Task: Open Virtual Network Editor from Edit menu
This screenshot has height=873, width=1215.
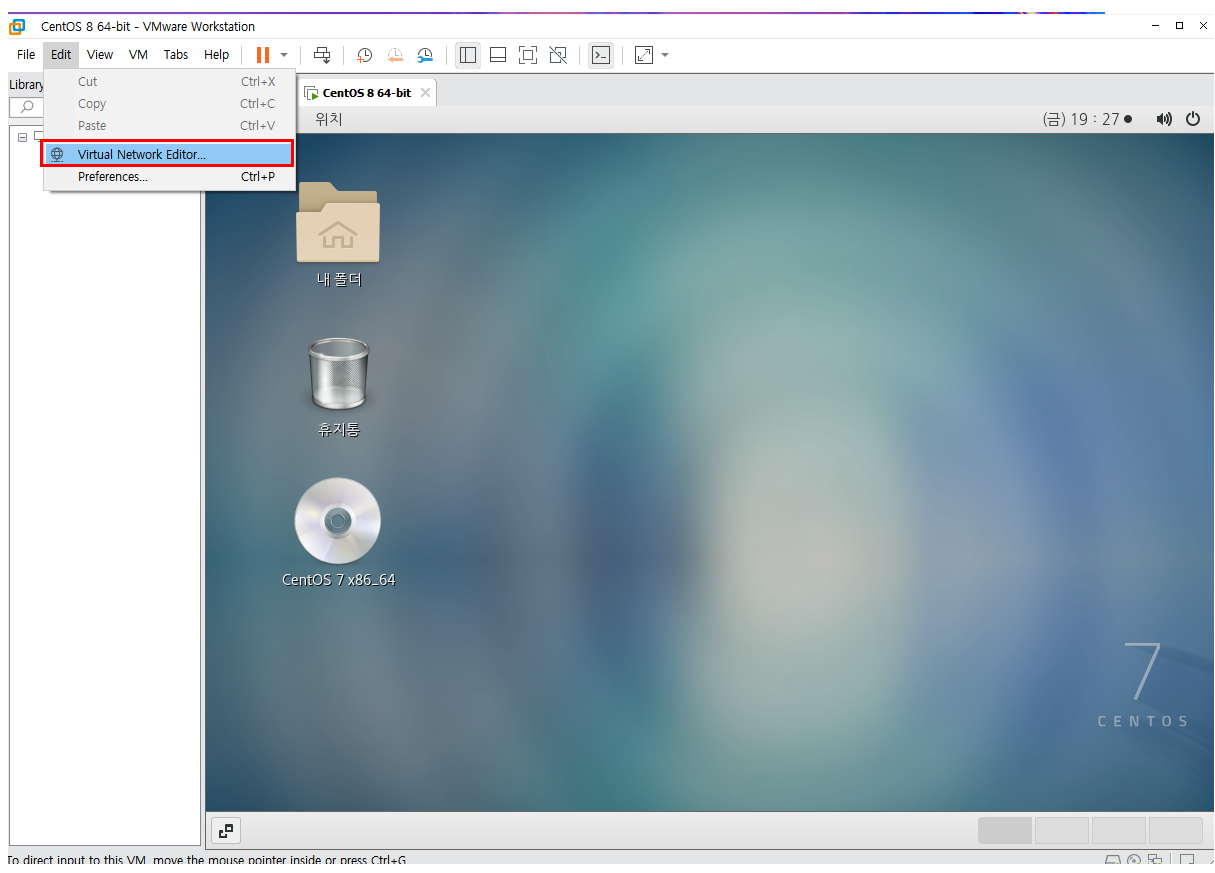Action: (168, 154)
